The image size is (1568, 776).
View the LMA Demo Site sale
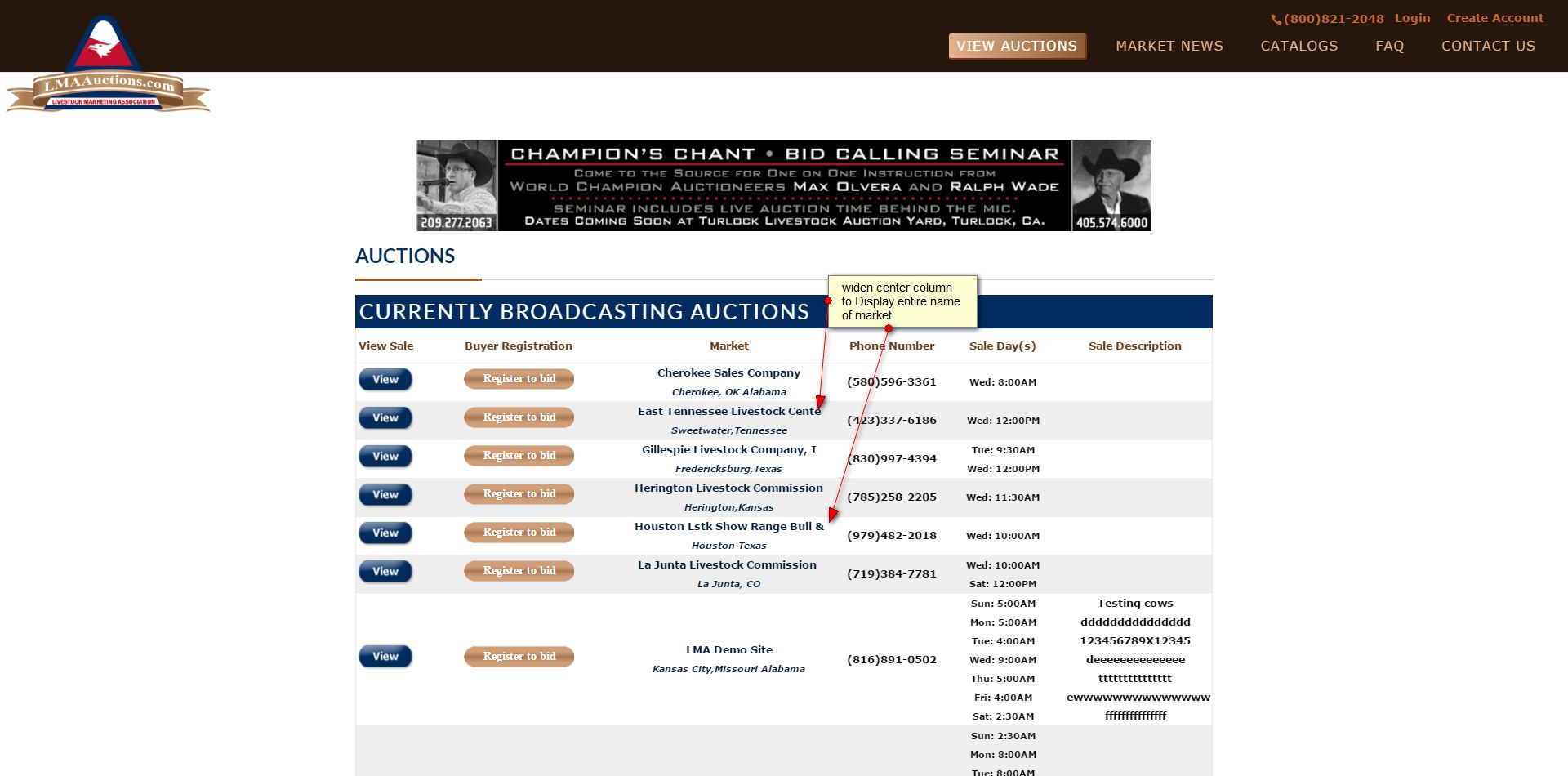coord(385,657)
